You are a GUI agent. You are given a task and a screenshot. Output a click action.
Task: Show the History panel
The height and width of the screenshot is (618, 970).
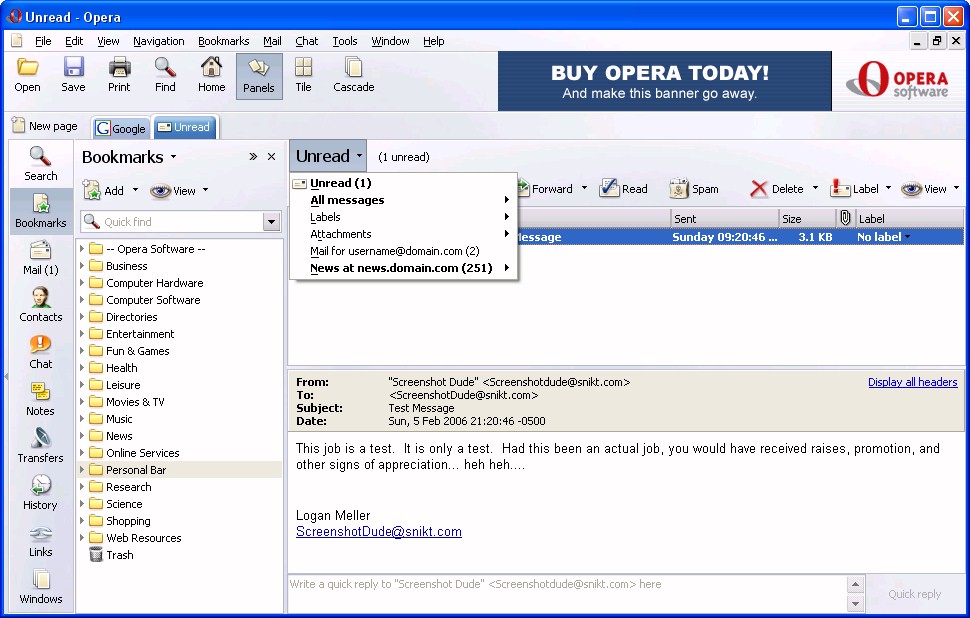point(40,492)
